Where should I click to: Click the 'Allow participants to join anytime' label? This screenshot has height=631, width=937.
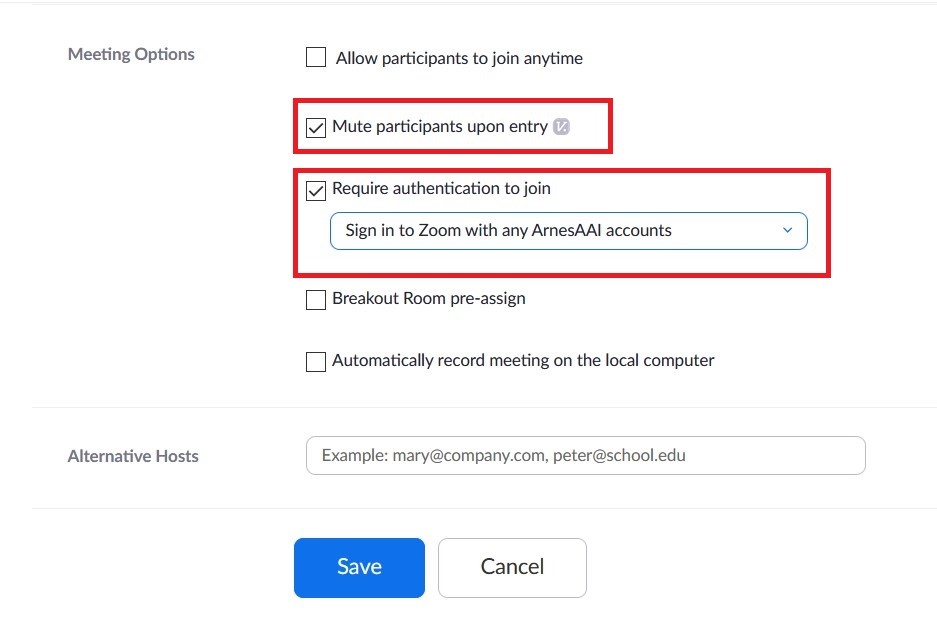(x=459, y=59)
